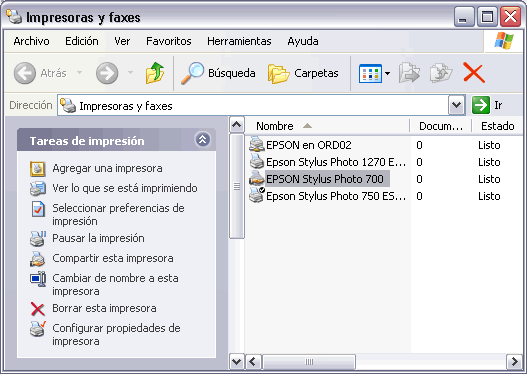Open the Edición menu
This screenshot has height=374, width=527.
pyautogui.click(x=82, y=41)
